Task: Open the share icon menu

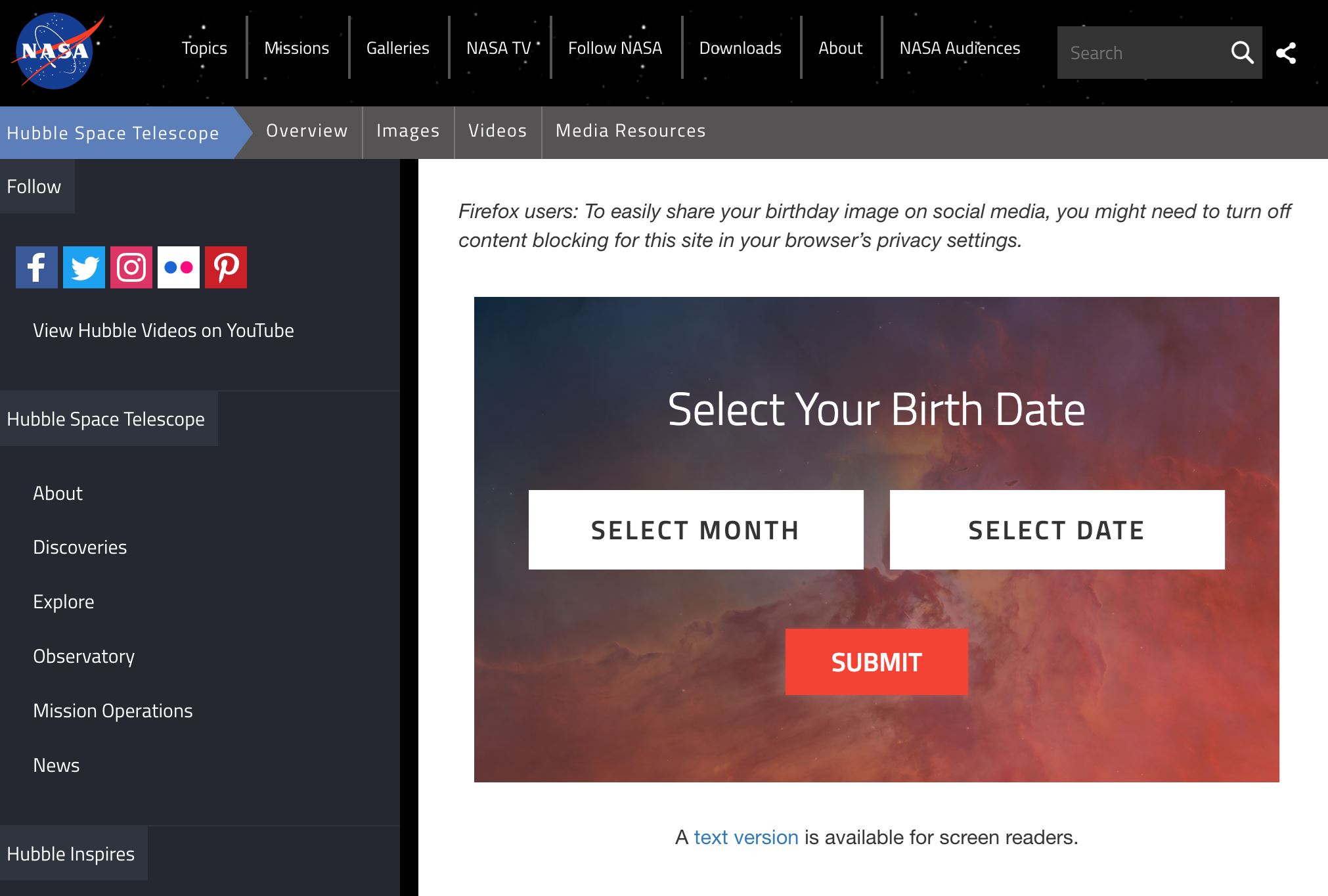Action: 1286,53
